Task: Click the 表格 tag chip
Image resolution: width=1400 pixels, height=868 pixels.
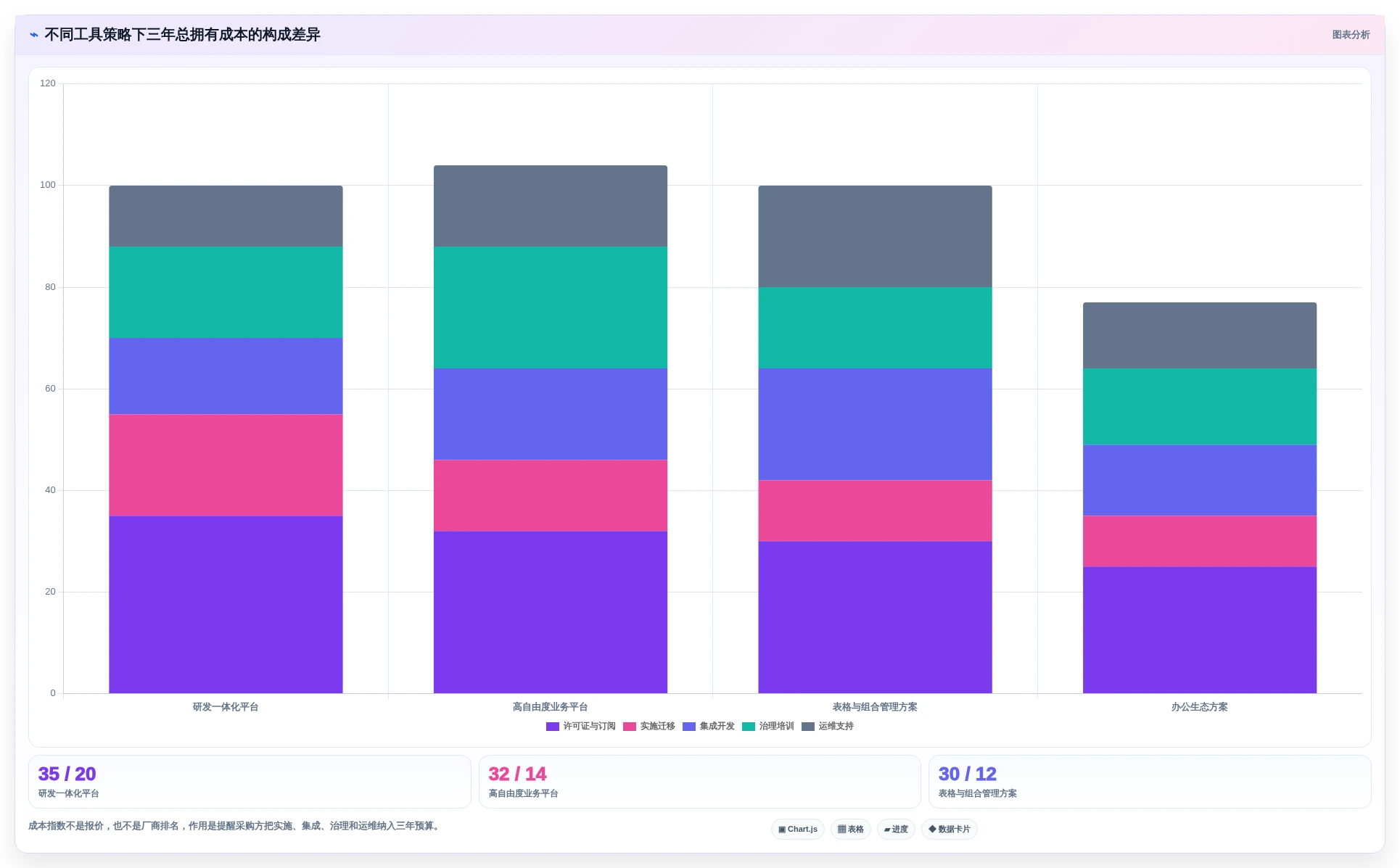Action: coord(851,830)
